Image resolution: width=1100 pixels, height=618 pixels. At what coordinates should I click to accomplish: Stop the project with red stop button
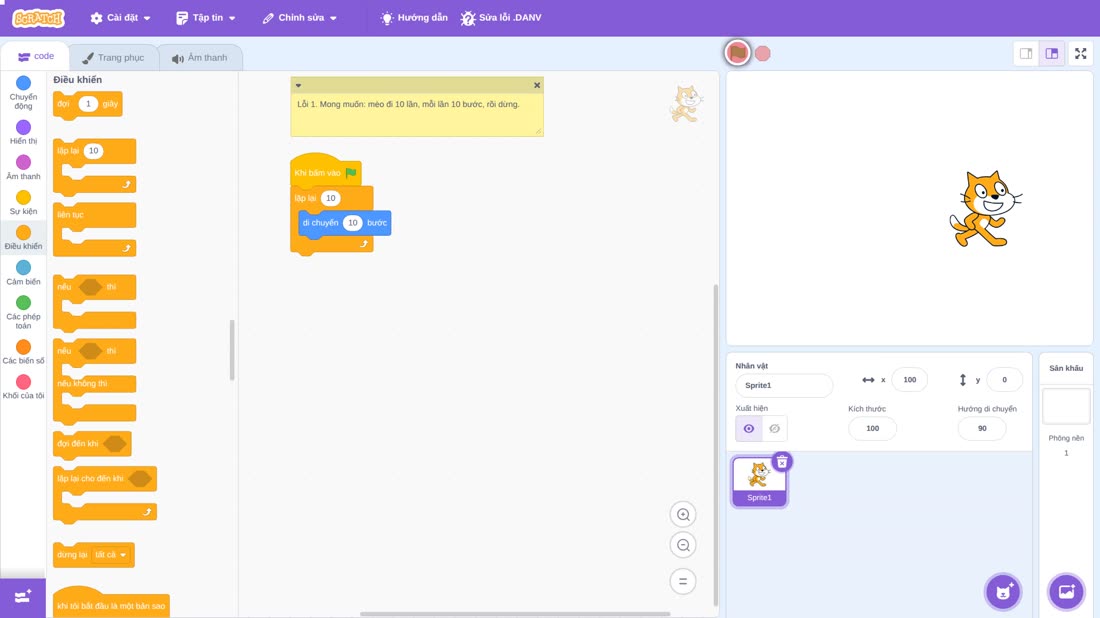(x=763, y=53)
